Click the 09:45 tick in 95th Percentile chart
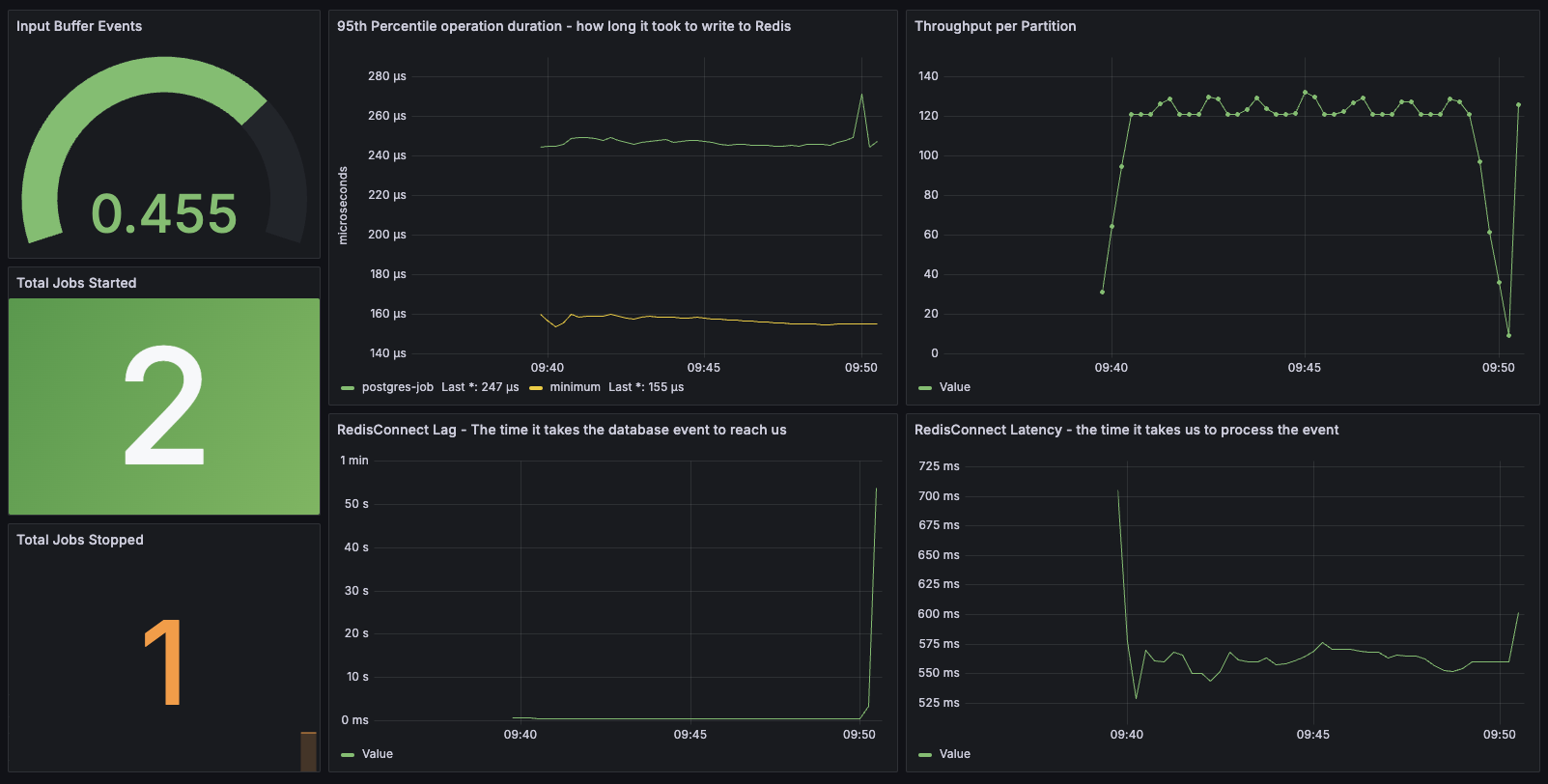Image resolution: width=1548 pixels, height=784 pixels. point(704,368)
